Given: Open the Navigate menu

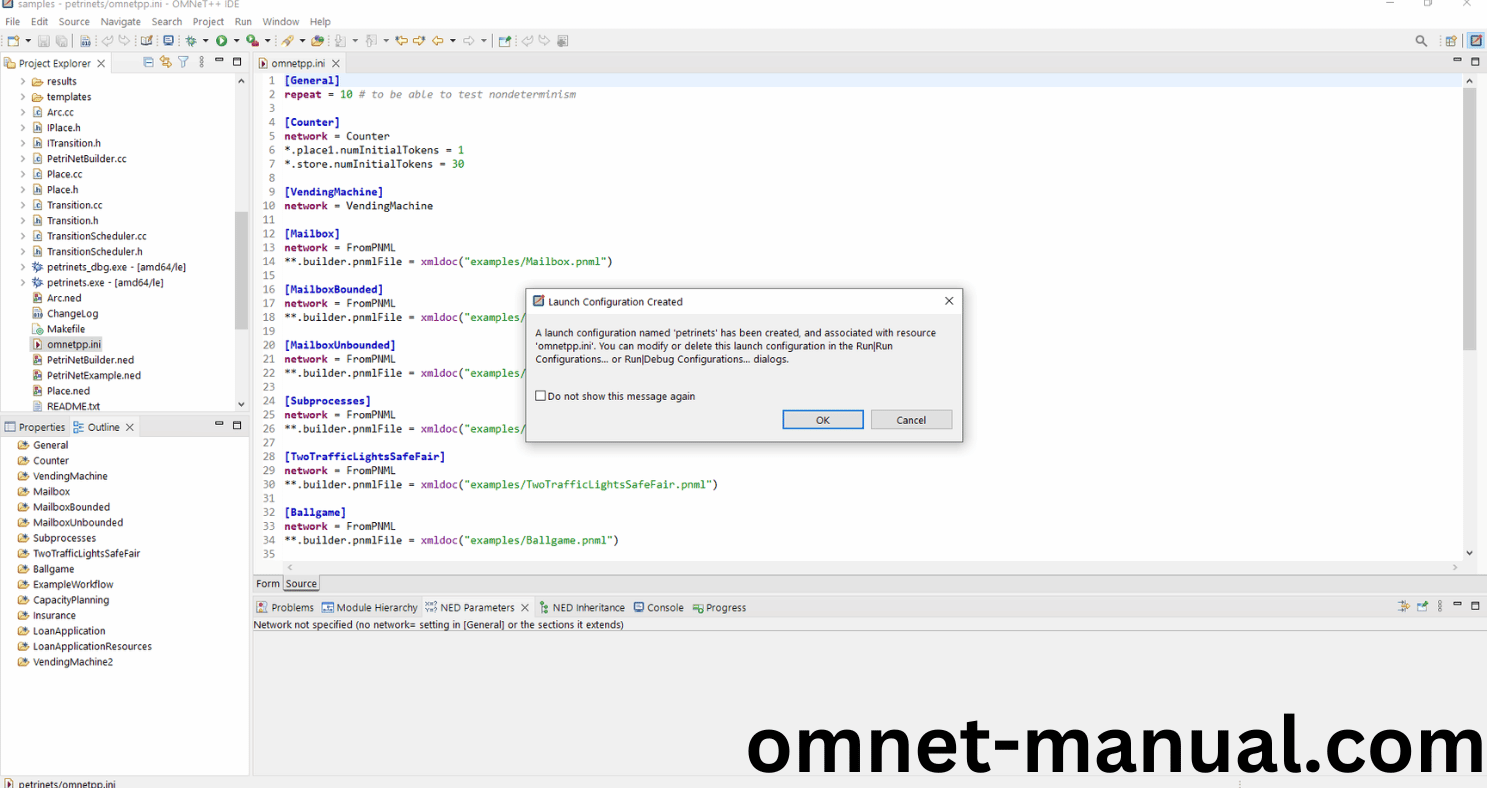Looking at the screenshot, I should coord(120,21).
